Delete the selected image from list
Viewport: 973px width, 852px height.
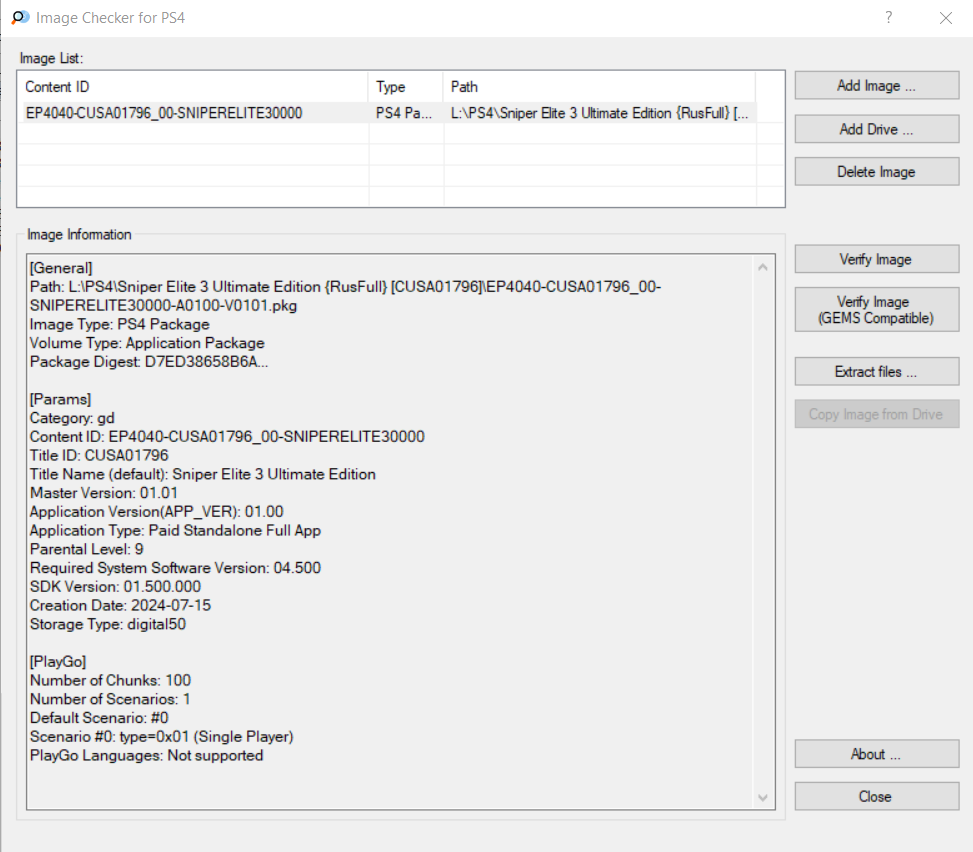pos(876,172)
